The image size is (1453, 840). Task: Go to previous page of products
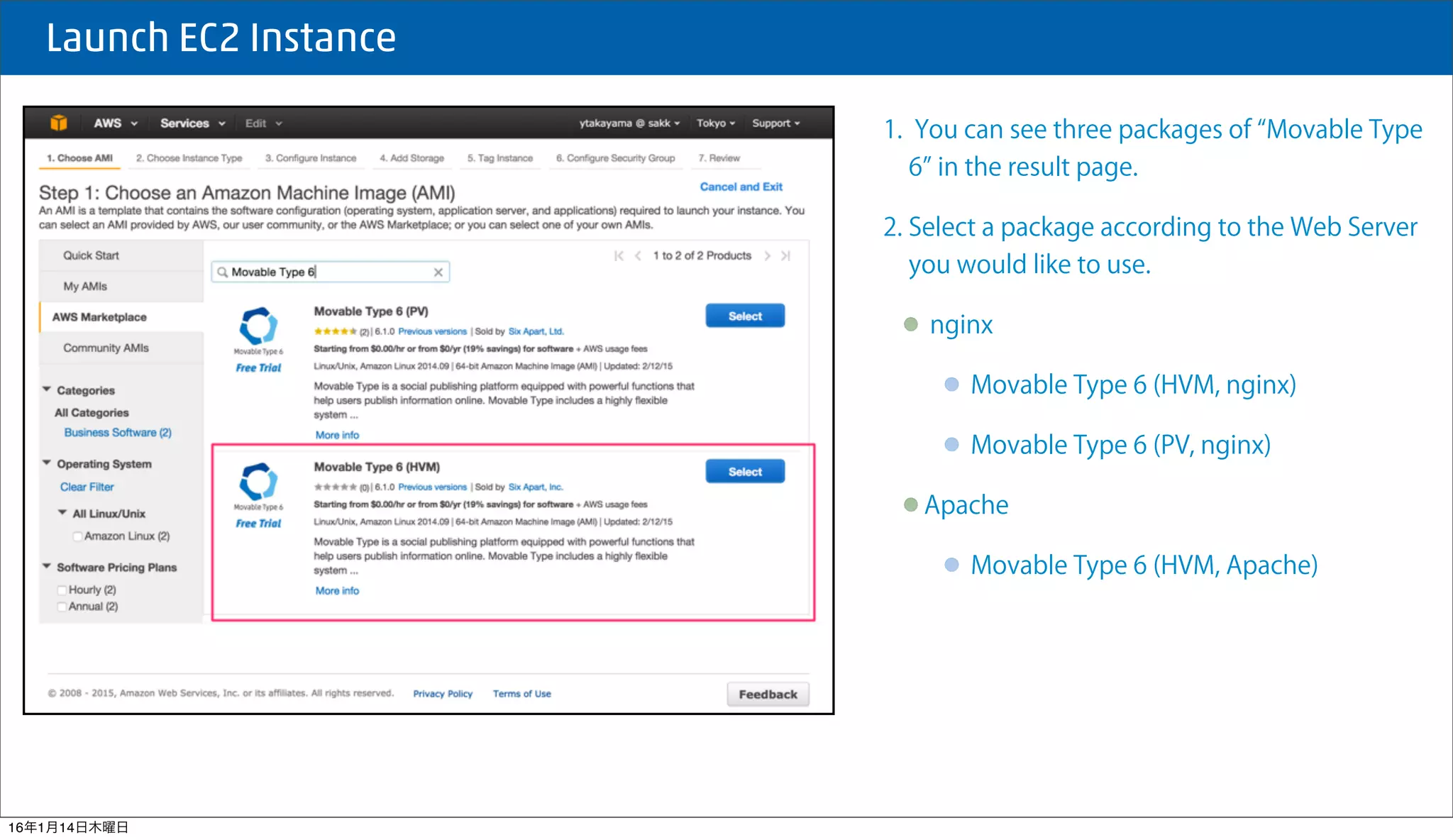pyautogui.click(x=638, y=255)
